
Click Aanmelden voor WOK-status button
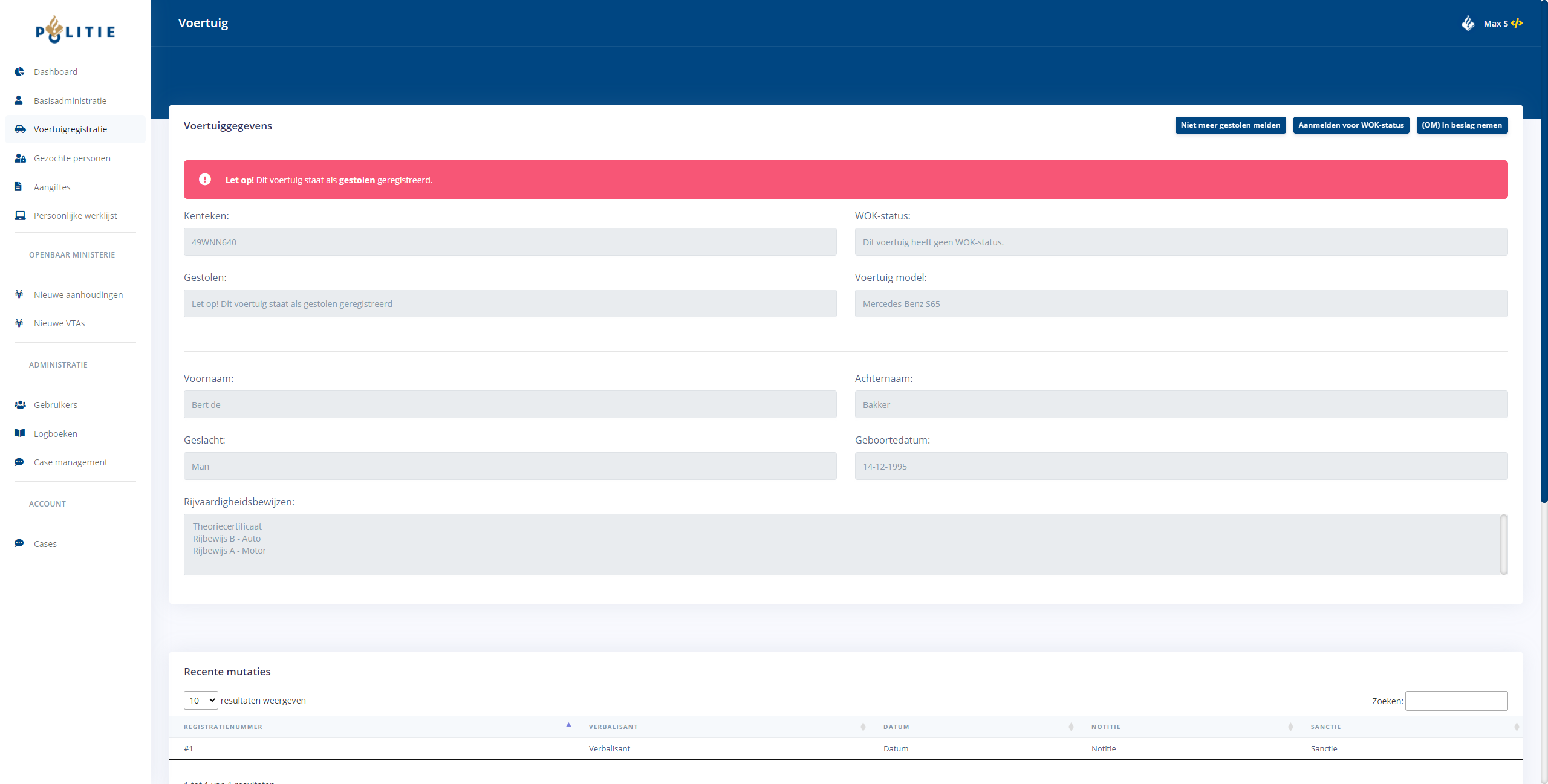coord(1351,125)
